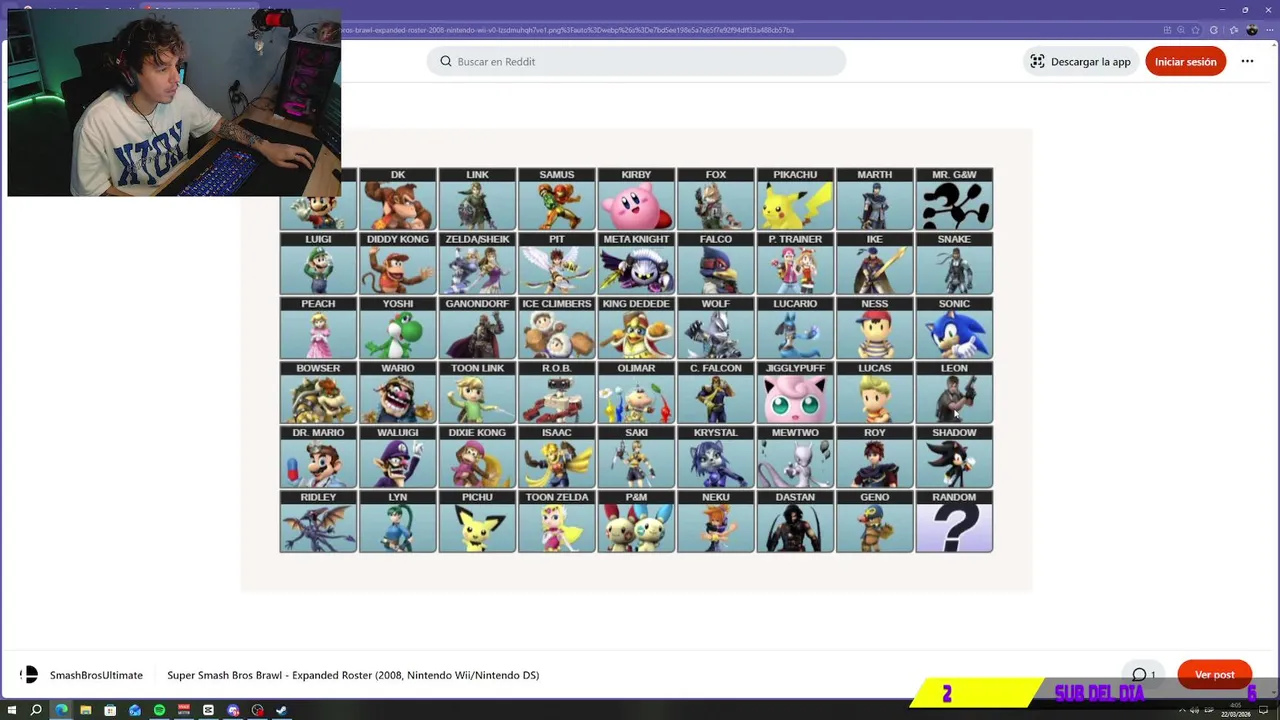
Task: Click the comment bubble icon
Action: [1139, 675]
